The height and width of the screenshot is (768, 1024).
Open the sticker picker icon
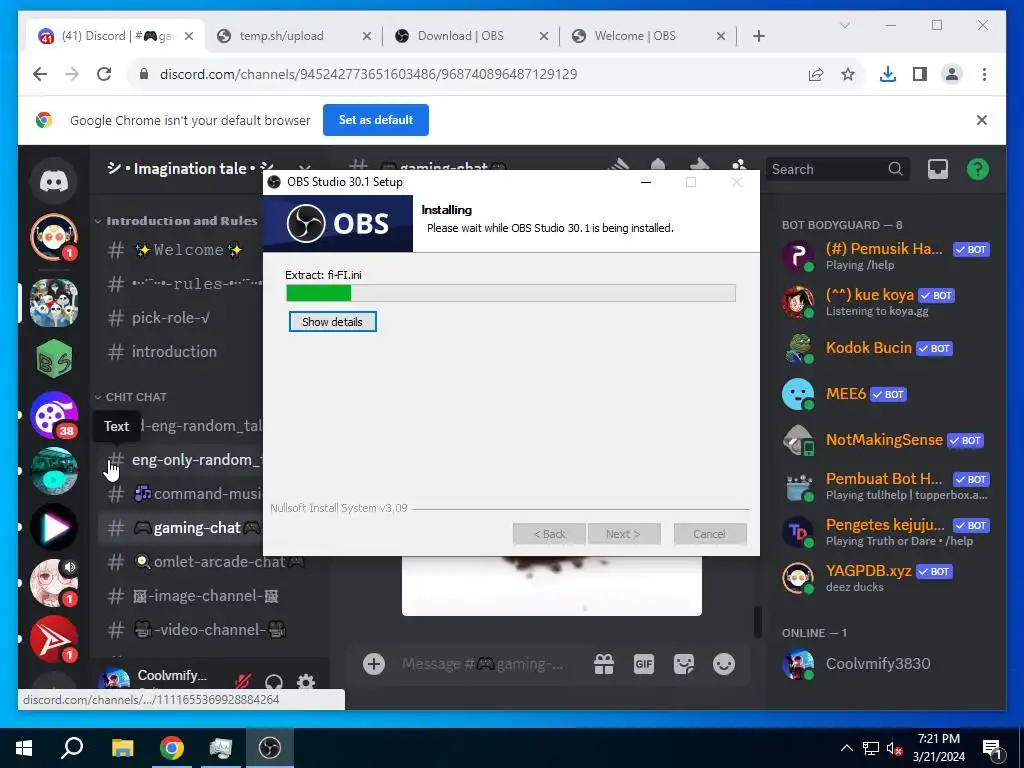point(684,664)
